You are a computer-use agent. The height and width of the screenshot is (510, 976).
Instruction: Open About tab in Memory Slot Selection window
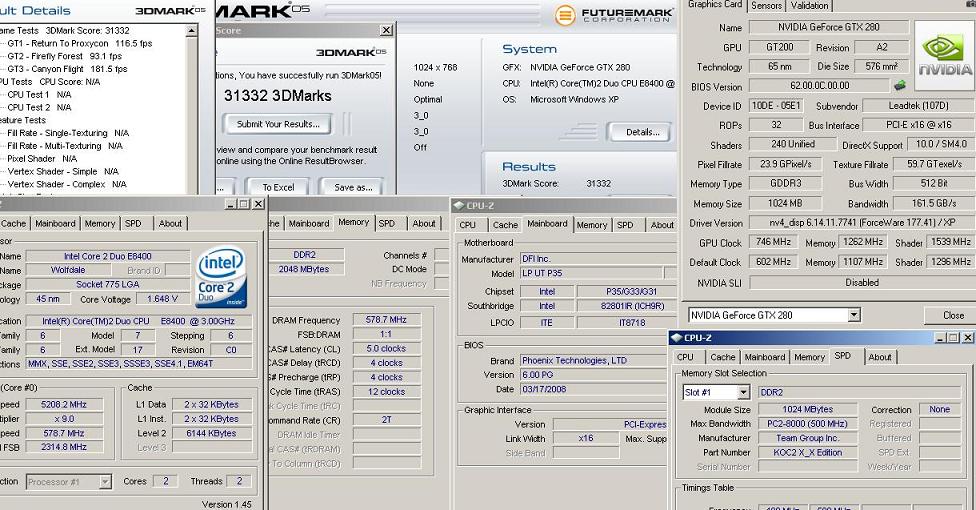880,357
